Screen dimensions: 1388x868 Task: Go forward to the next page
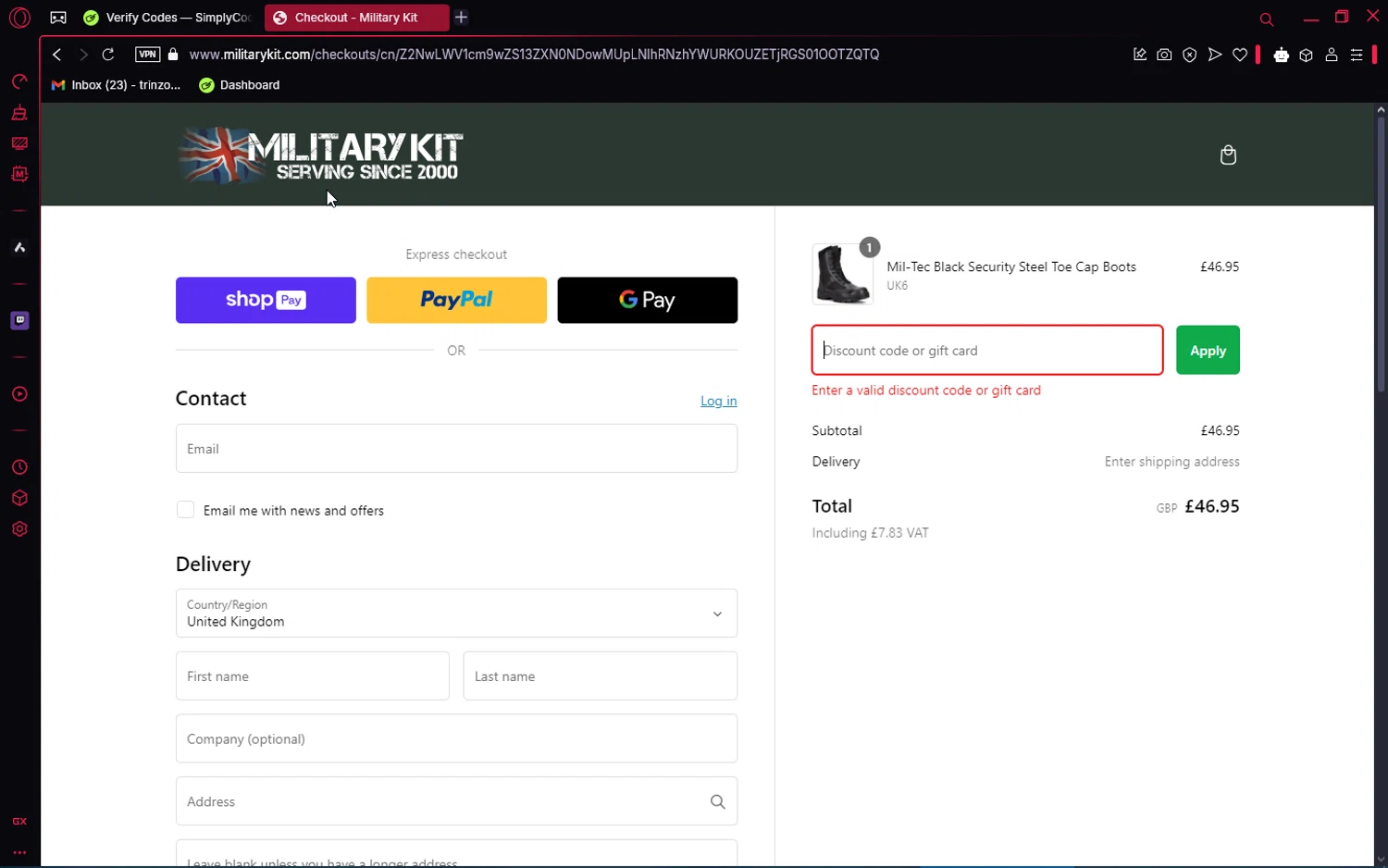83,55
